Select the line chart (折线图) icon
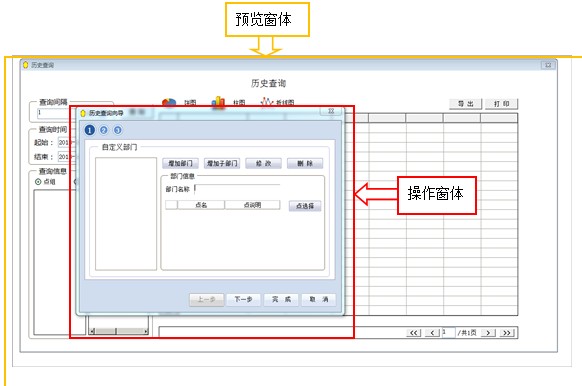582x386 pixels. (267, 102)
